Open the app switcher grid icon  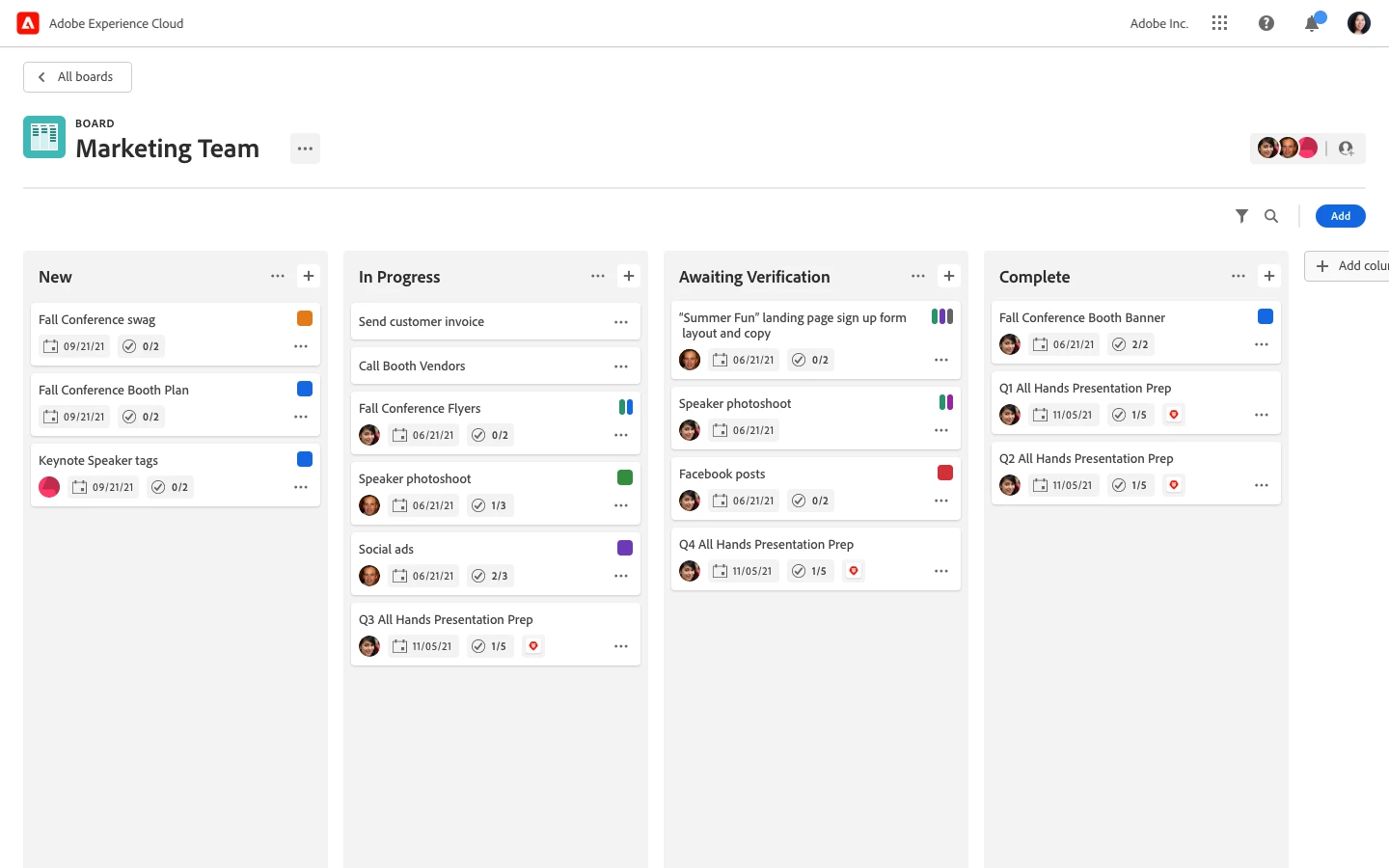[x=1219, y=23]
